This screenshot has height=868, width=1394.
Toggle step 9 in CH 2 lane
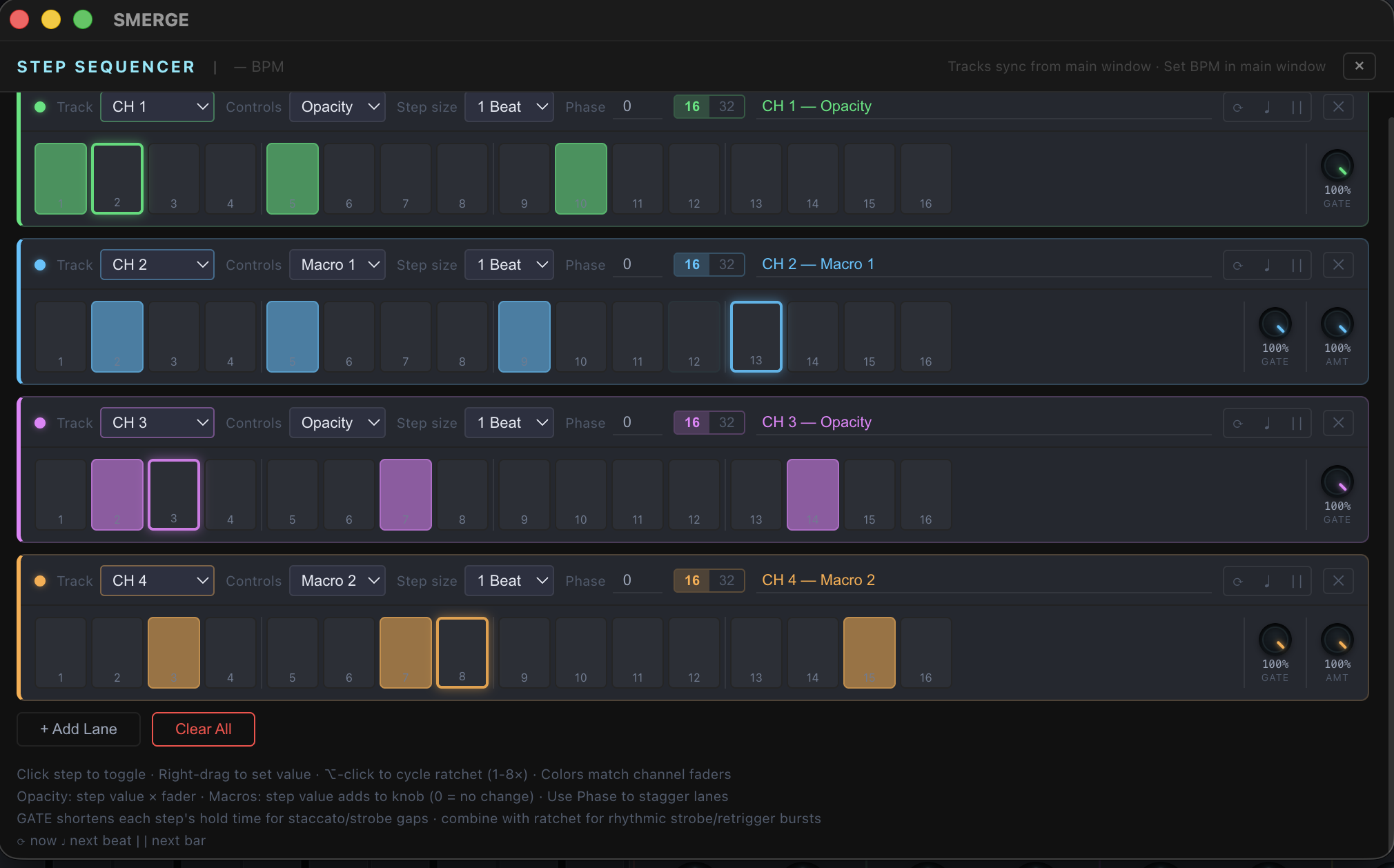(x=524, y=337)
